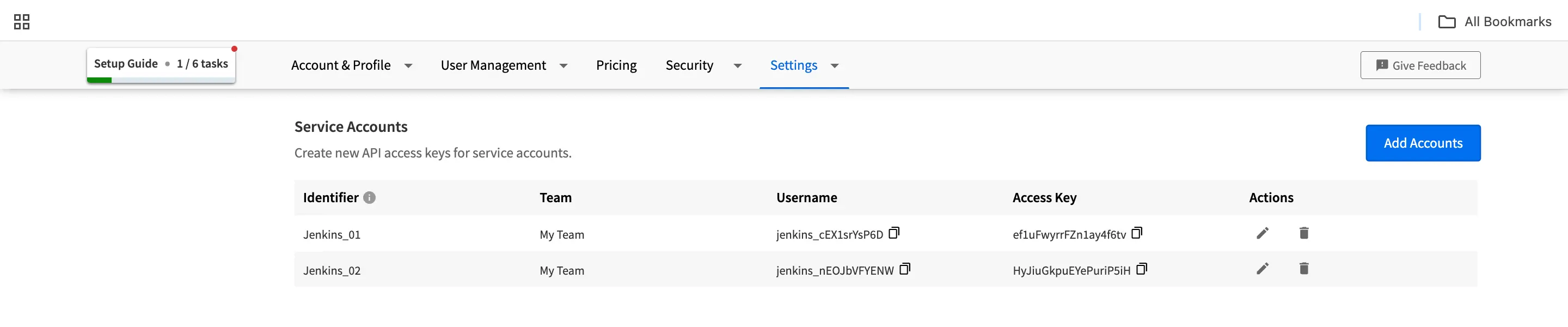This screenshot has width=1568, height=327.
Task: Open the Setup Guide progress widget
Action: click(x=161, y=64)
